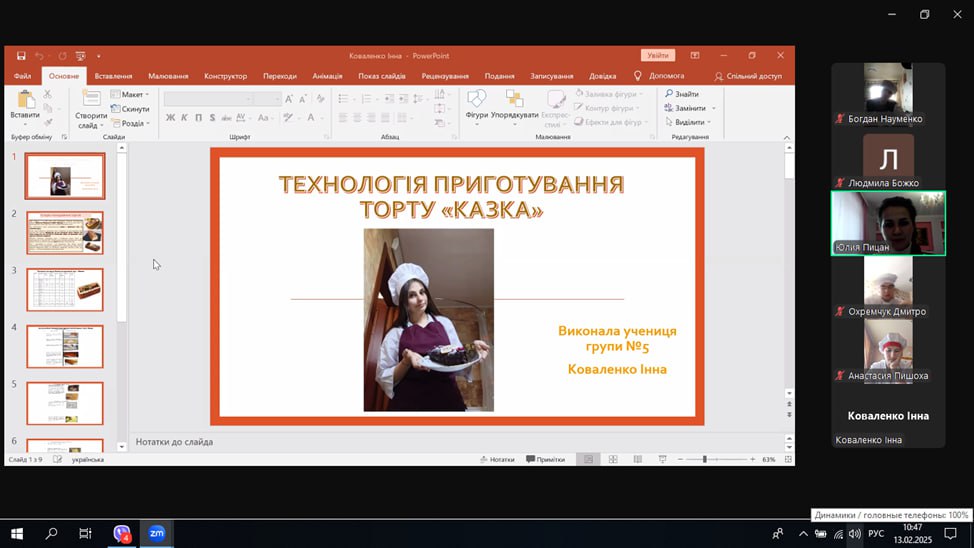Click the Спільний доступ share button

click(749, 76)
